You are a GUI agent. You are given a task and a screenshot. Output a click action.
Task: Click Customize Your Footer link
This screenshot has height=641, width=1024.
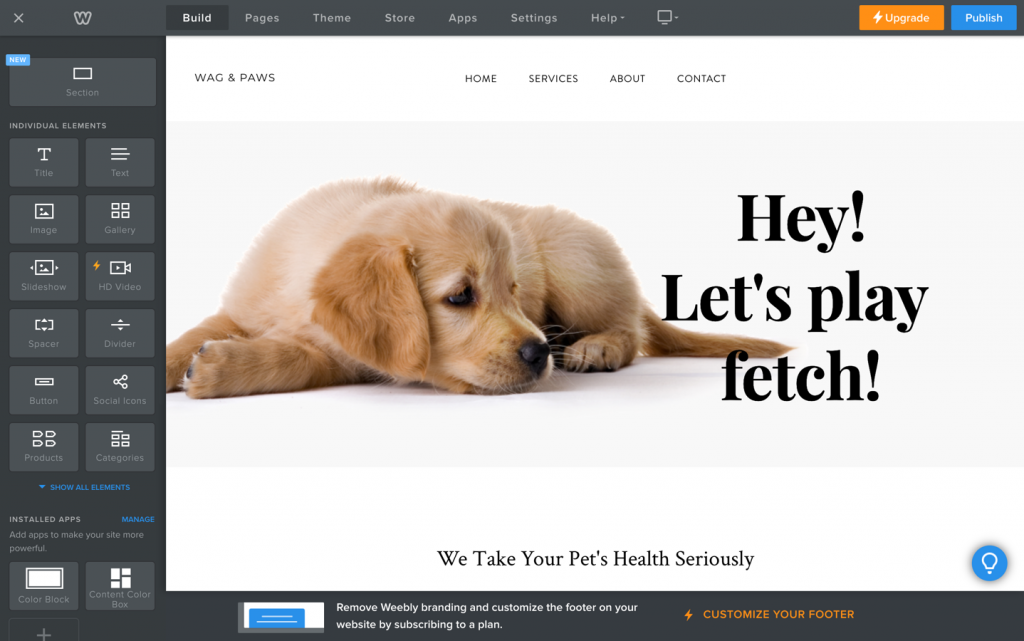pos(778,615)
